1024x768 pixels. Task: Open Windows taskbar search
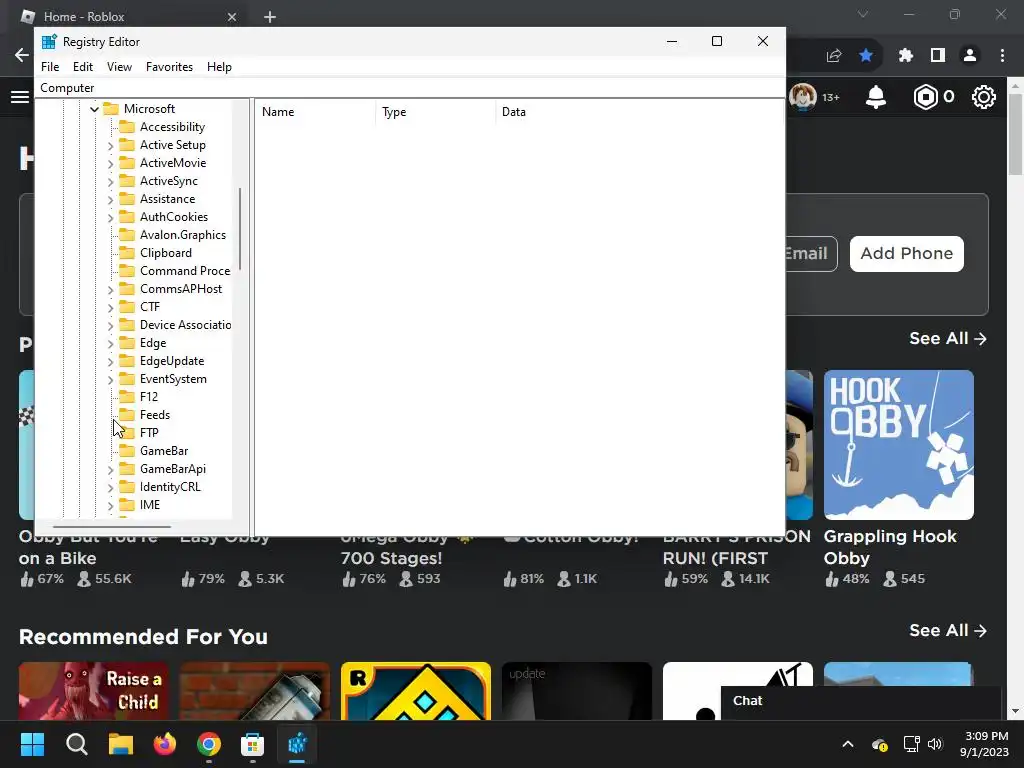tap(76, 744)
